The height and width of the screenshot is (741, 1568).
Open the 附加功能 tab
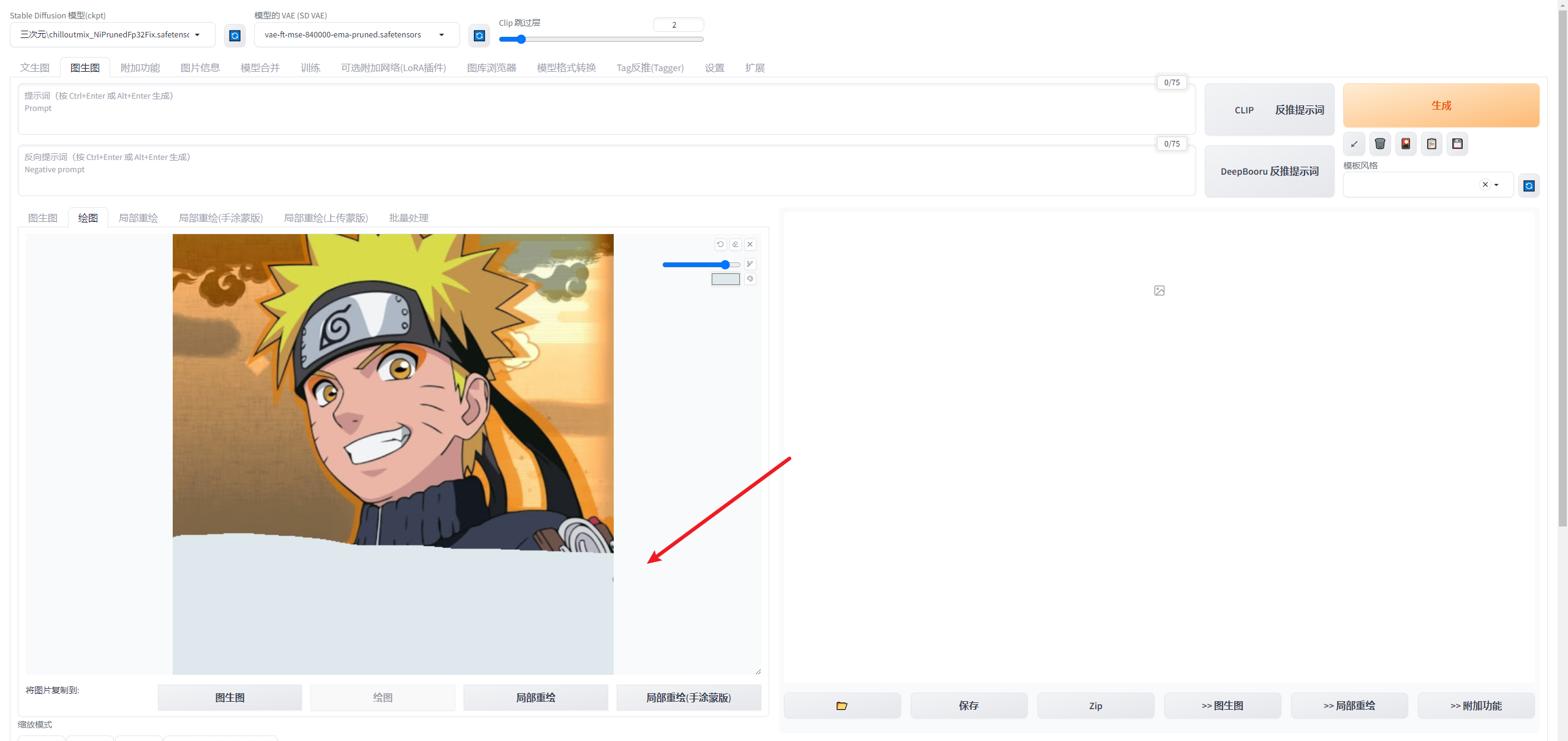(x=140, y=68)
